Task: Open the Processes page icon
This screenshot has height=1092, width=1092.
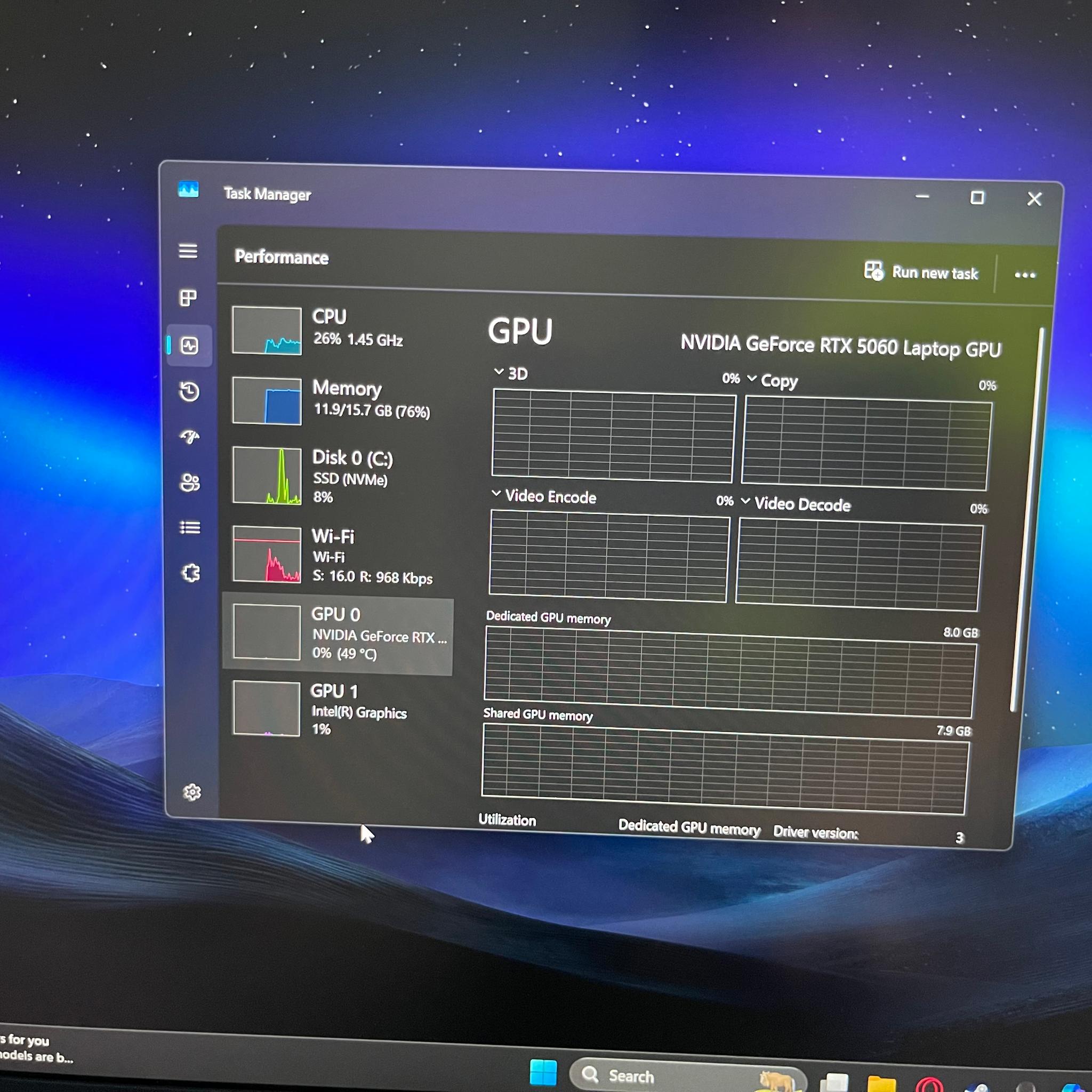Action: 188,298
